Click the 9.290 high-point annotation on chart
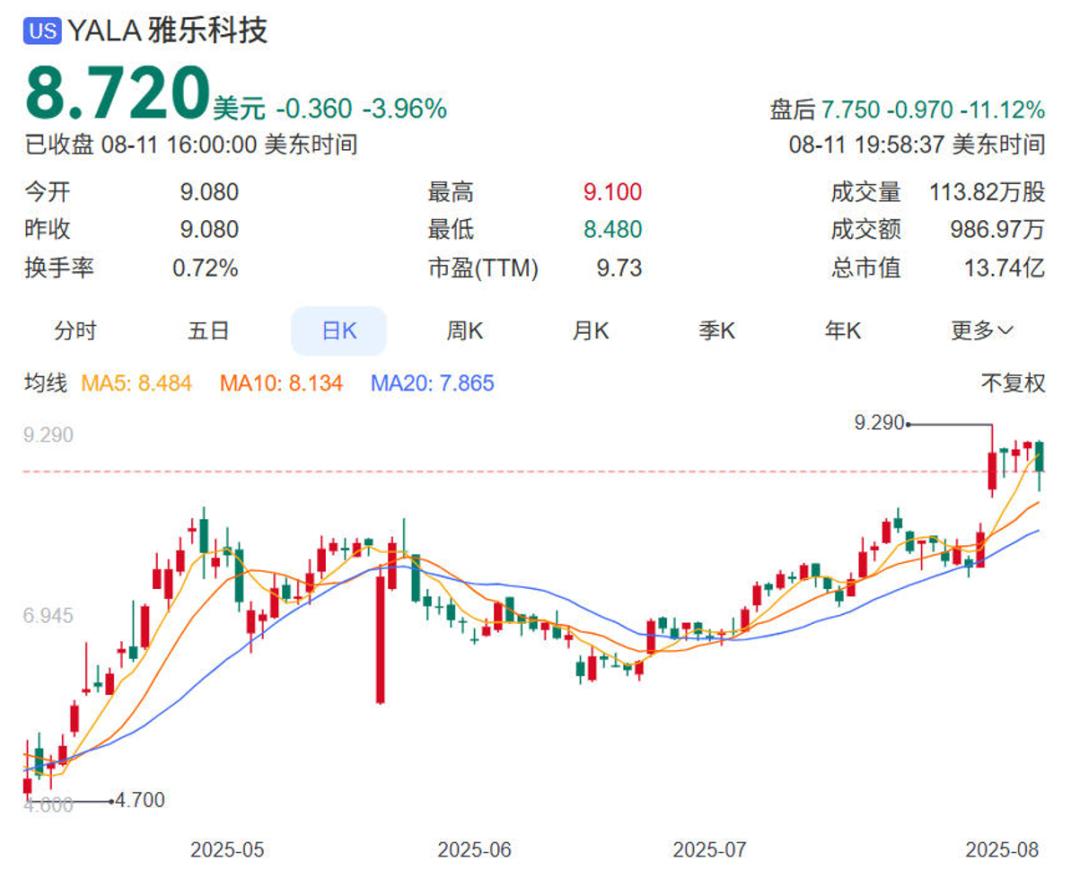This screenshot has width=1080, height=879. (879, 422)
